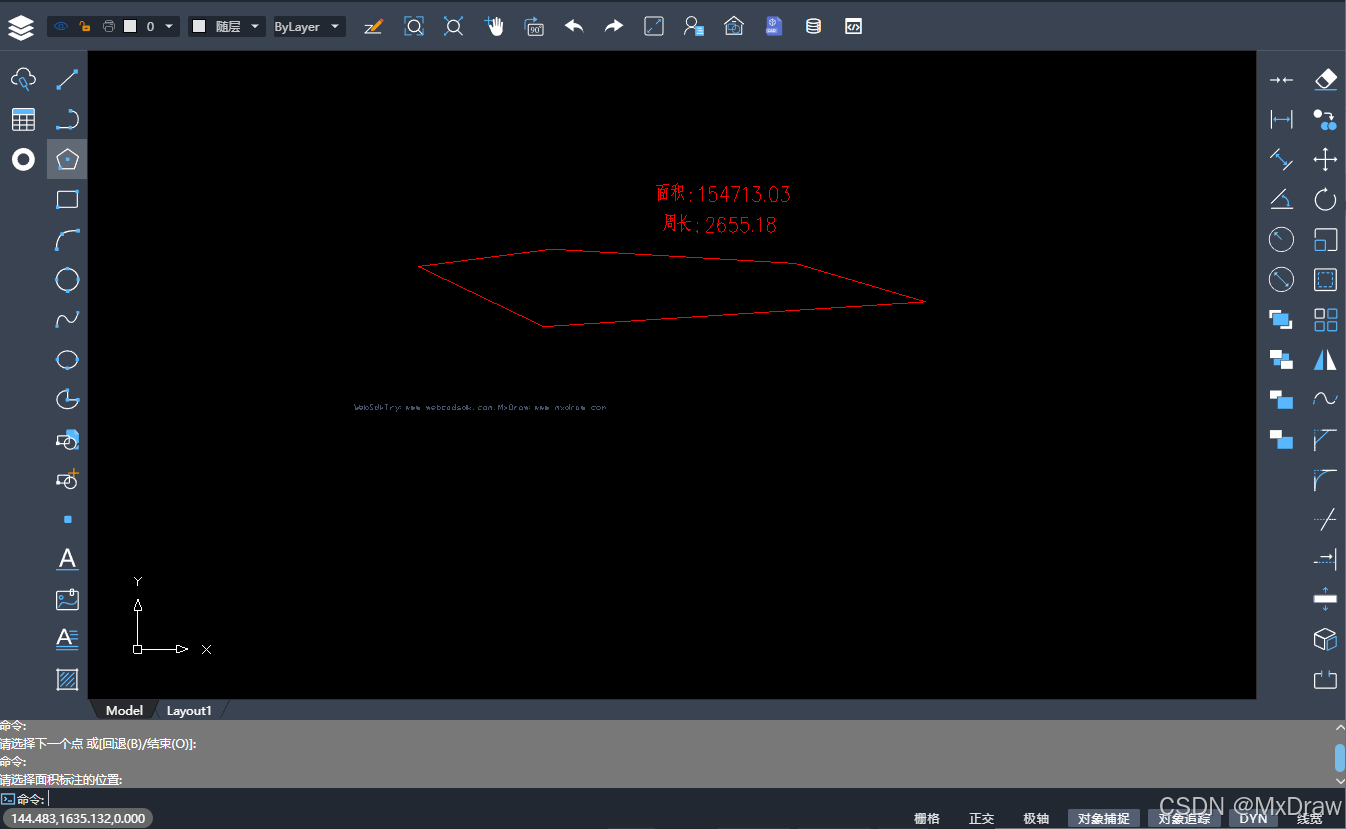Click the pencil line-edit icon in toolbar
The height and width of the screenshot is (829, 1346).
[373, 27]
